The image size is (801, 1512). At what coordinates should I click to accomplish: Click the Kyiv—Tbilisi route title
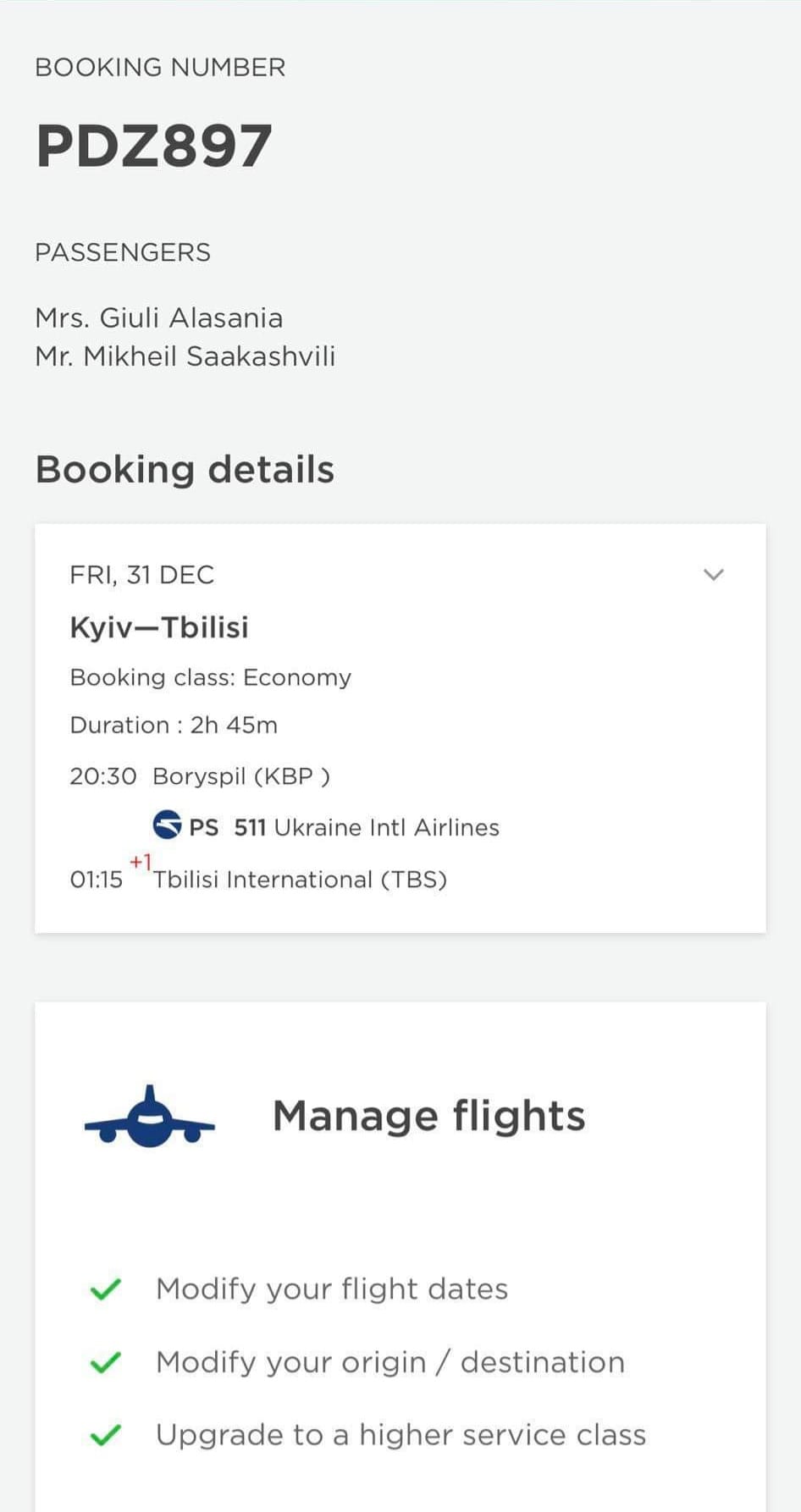(159, 627)
